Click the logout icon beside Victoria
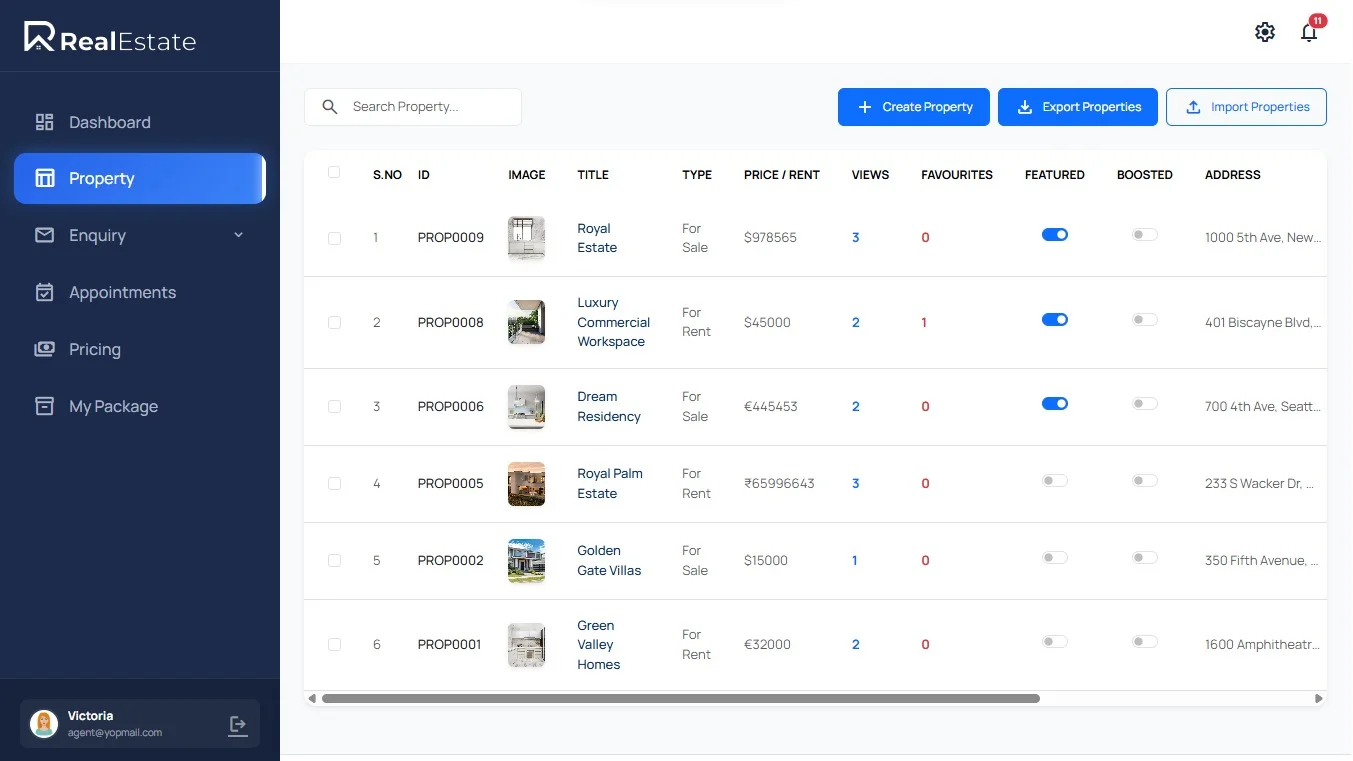Viewport: 1353px width, 761px height. [x=238, y=725]
